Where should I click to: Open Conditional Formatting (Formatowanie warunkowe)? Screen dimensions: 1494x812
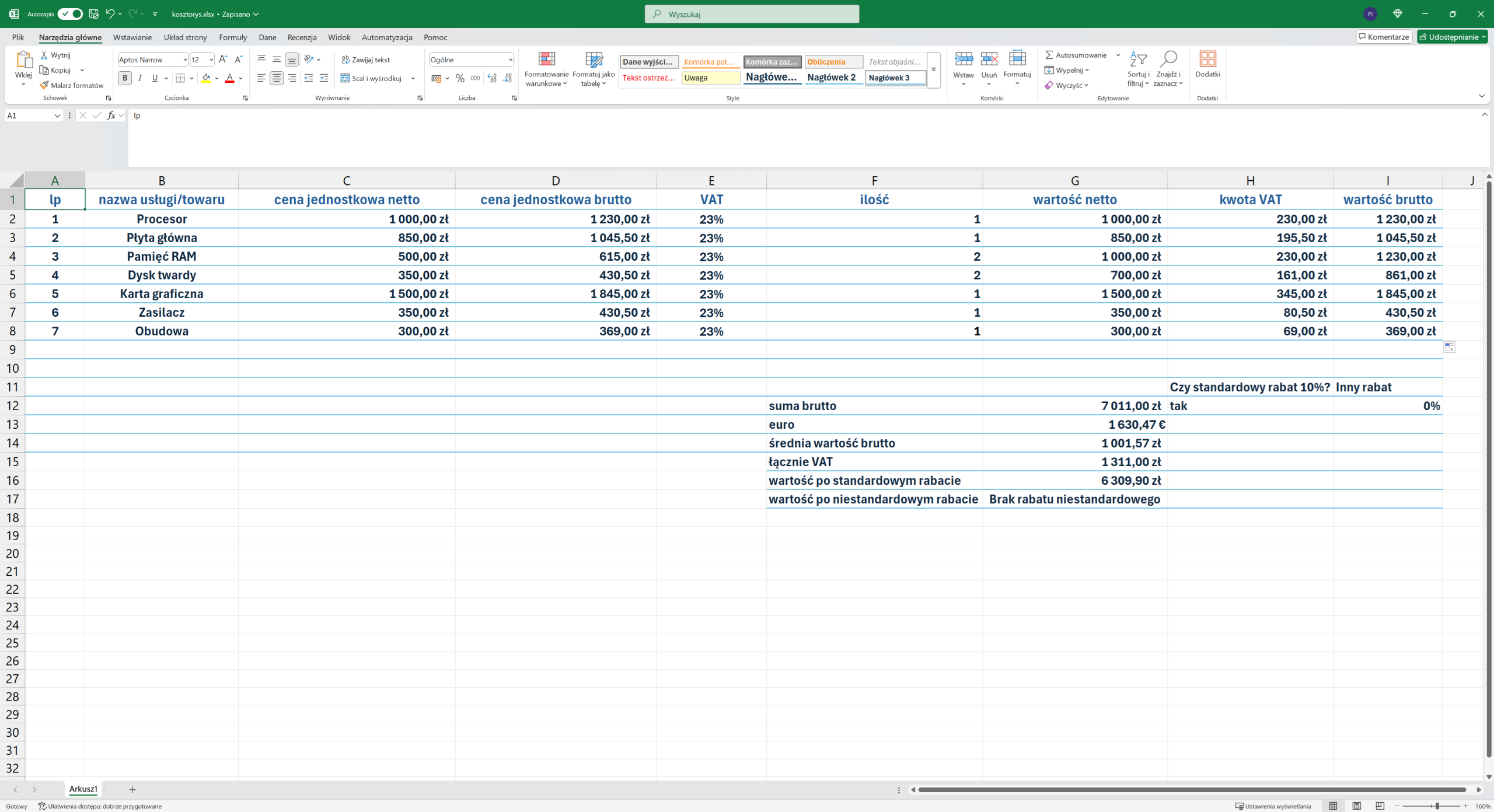click(547, 69)
